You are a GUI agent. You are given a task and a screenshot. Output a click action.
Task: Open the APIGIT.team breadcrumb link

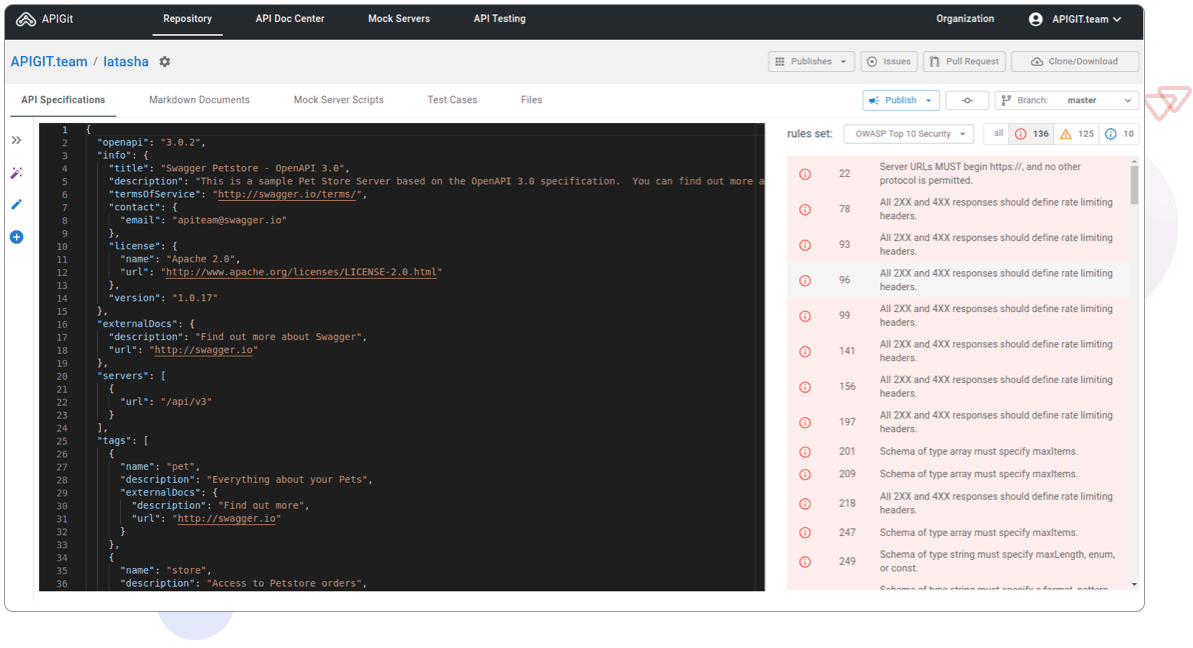[x=49, y=62]
